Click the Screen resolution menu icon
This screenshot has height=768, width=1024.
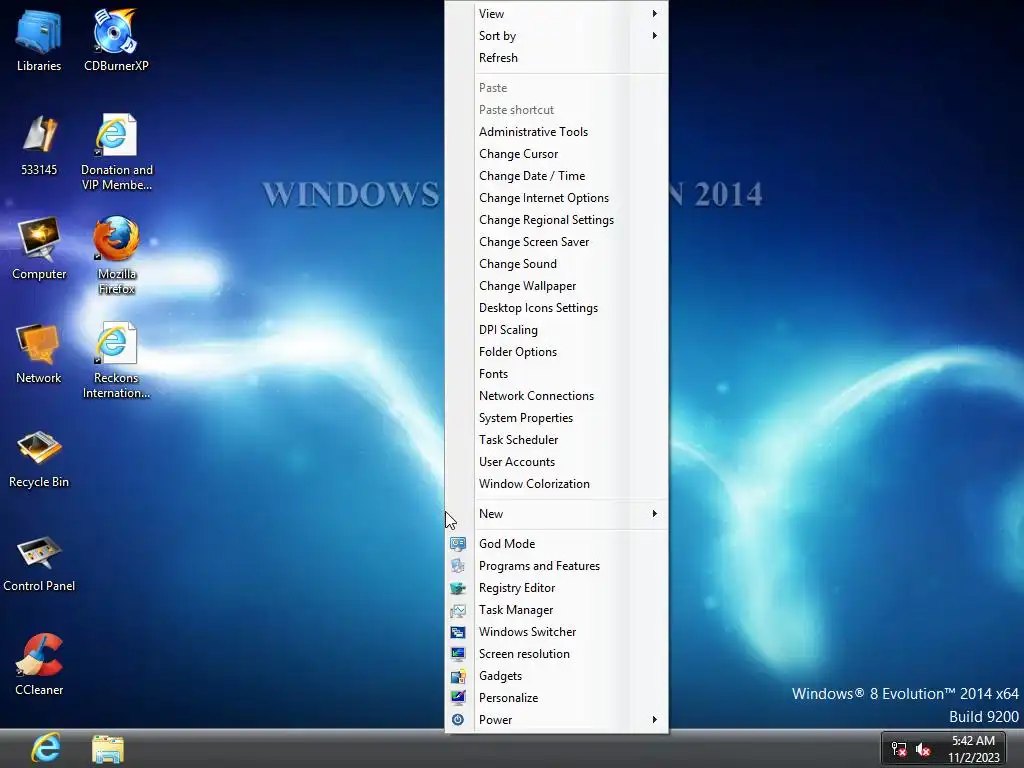point(458,654)
